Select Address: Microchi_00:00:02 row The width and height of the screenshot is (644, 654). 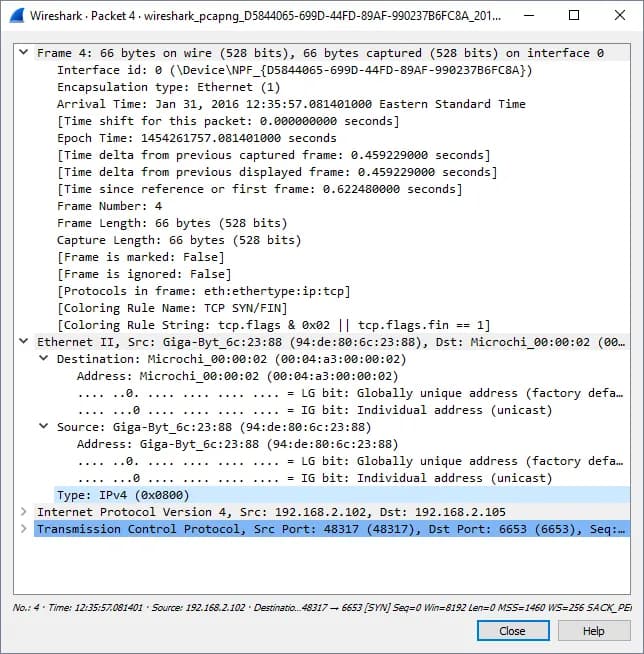(x=352, y=376)
